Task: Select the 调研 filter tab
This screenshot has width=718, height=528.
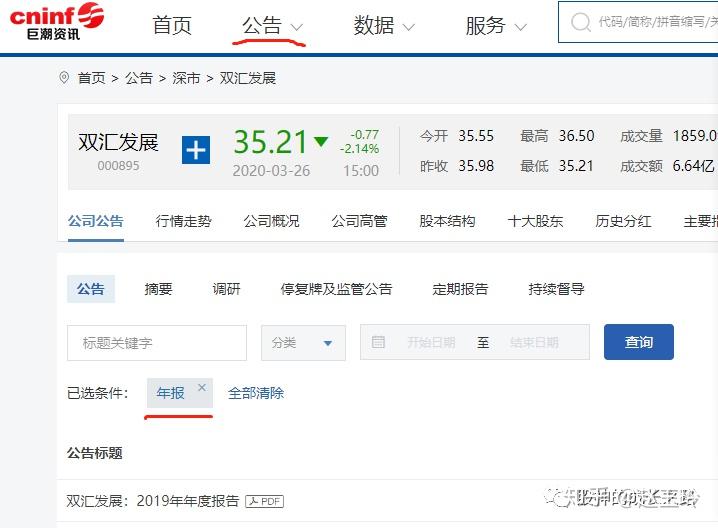Action: coord(226,289)
